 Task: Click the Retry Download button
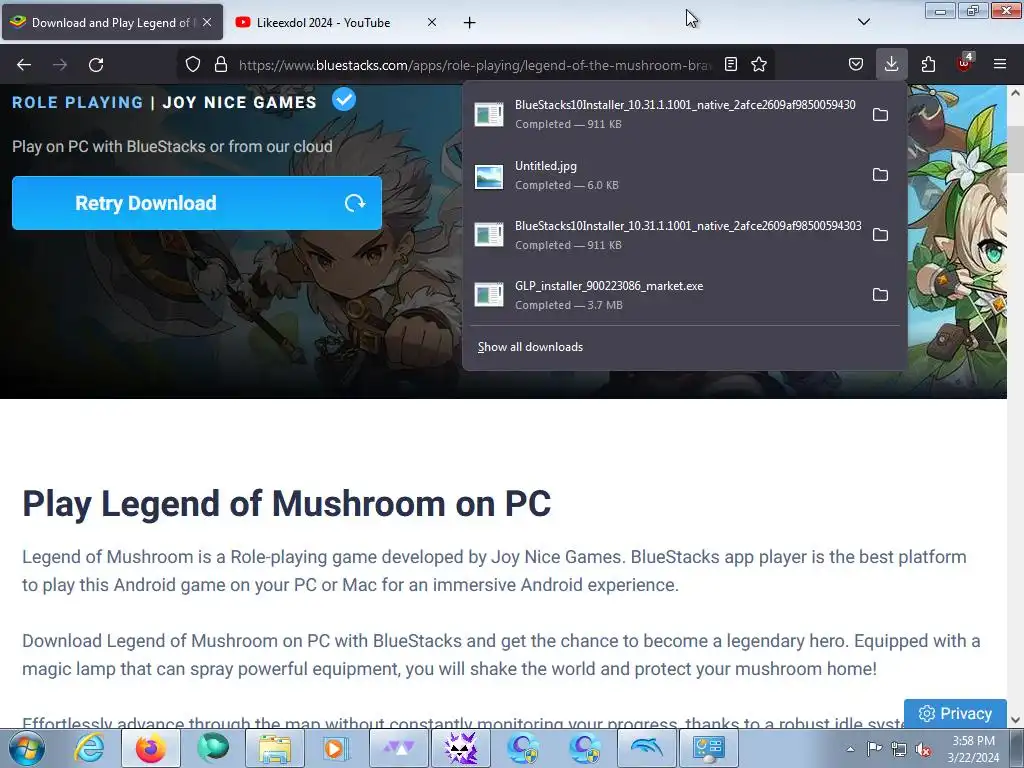pos(197,203)
